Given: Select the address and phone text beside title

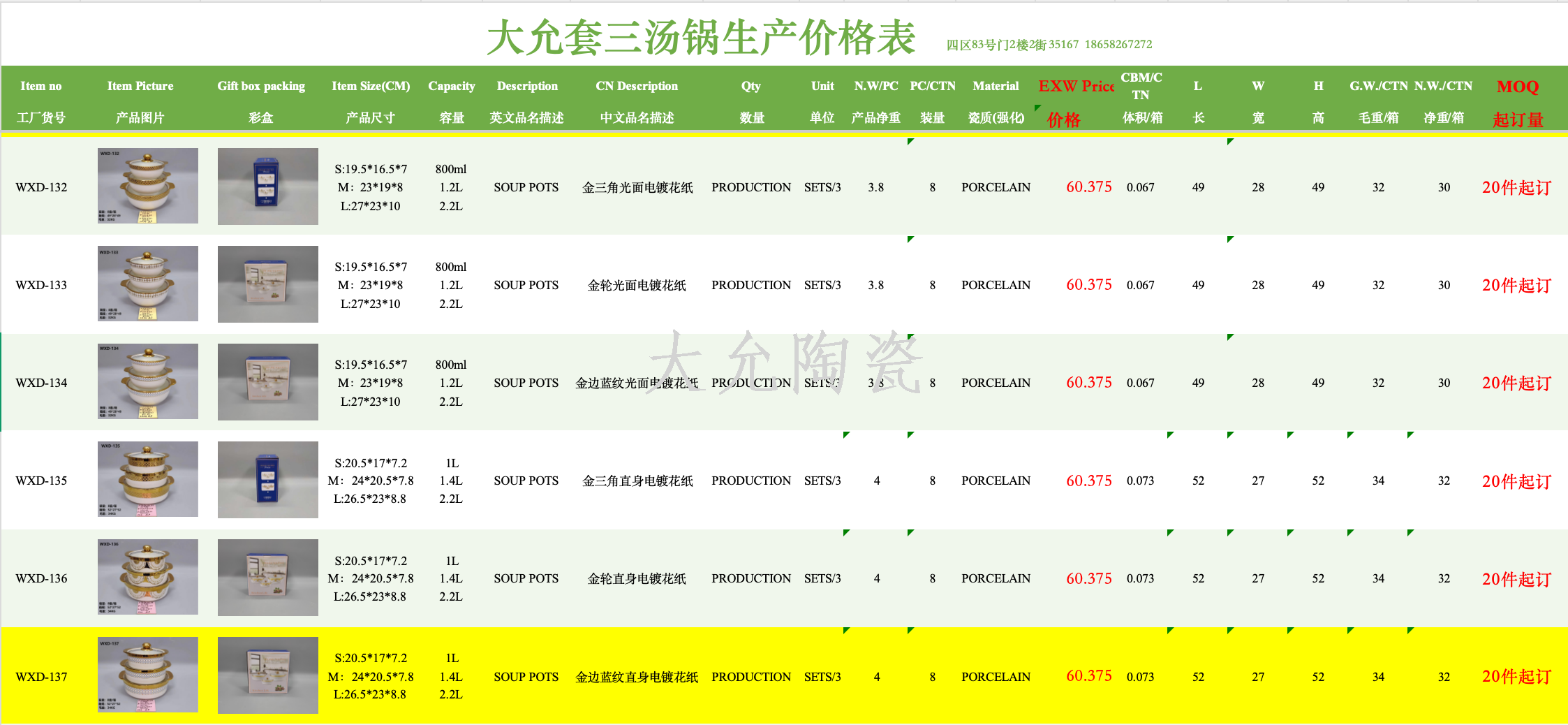Looking at the screenshot, I should (x=1049, y=45).
